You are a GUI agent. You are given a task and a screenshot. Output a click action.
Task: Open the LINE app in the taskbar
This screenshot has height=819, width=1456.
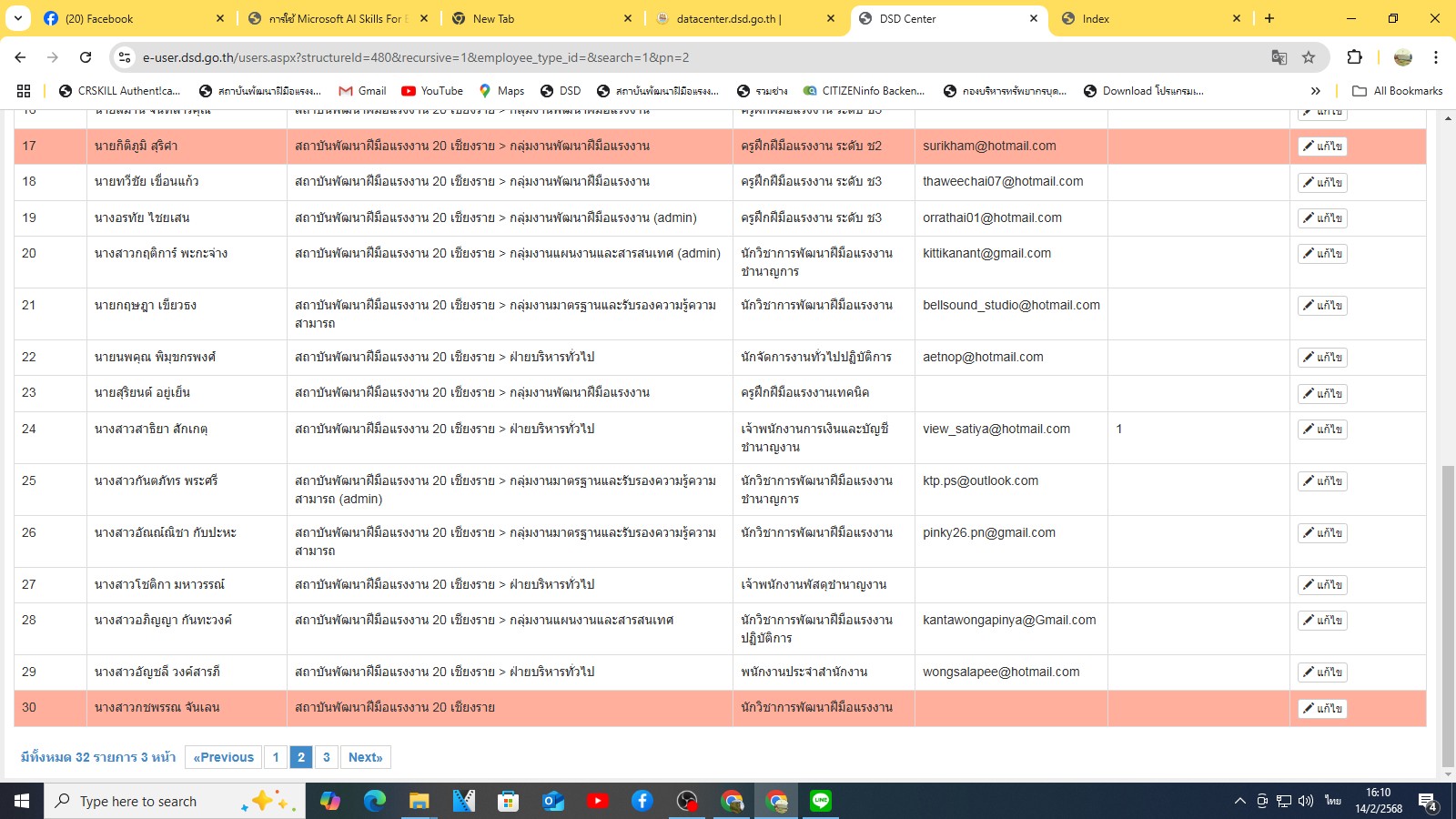pyautogui.click(x=821, y=801)
